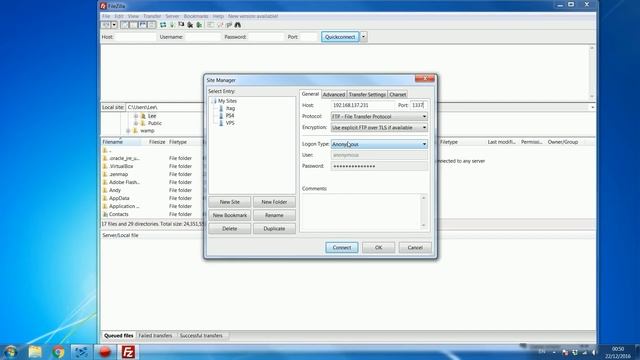Focus the quickconnect Username field
The width and height of the screenshot is (640, 360).
202,37
